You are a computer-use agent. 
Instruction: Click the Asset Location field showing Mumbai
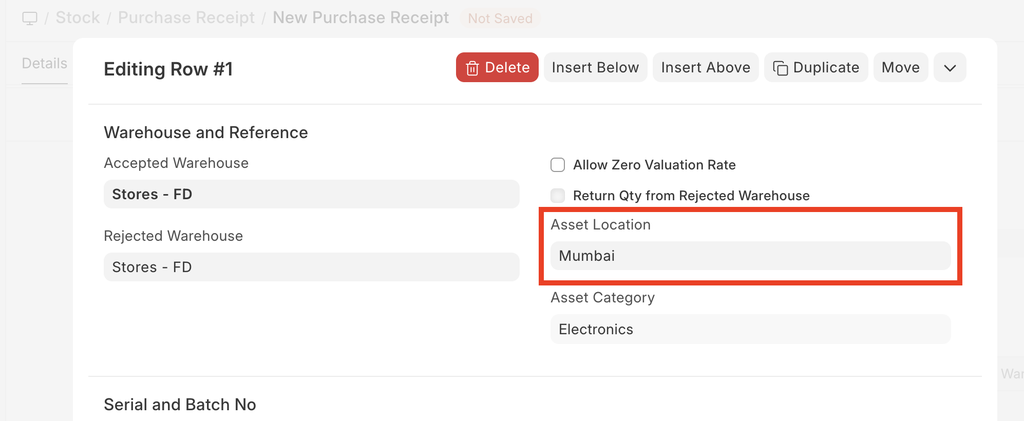[750, 256]
